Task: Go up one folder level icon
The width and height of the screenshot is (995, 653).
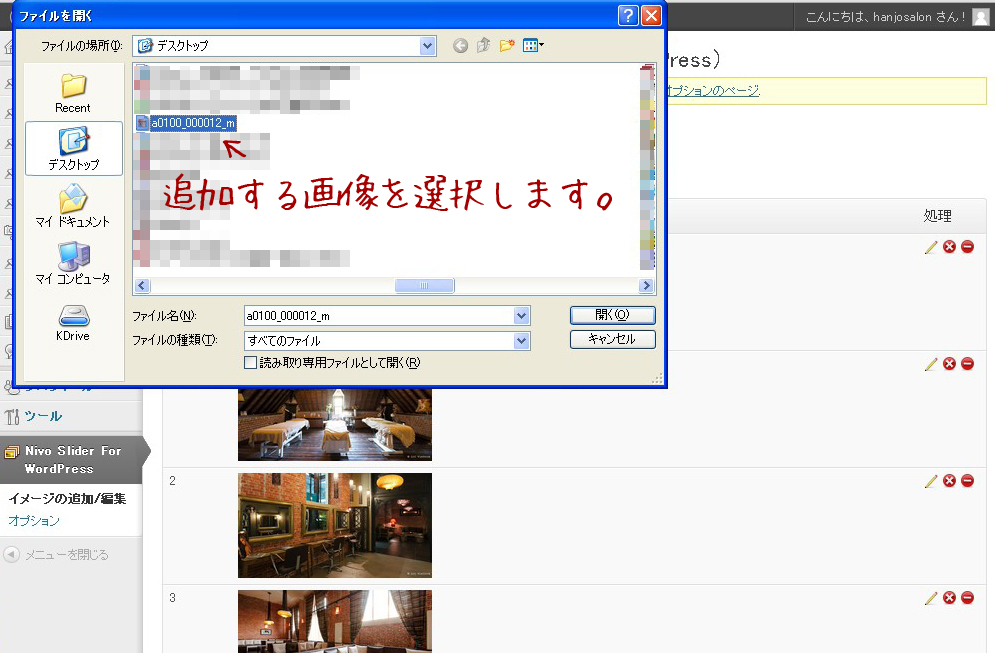Action: pos(484,45)
